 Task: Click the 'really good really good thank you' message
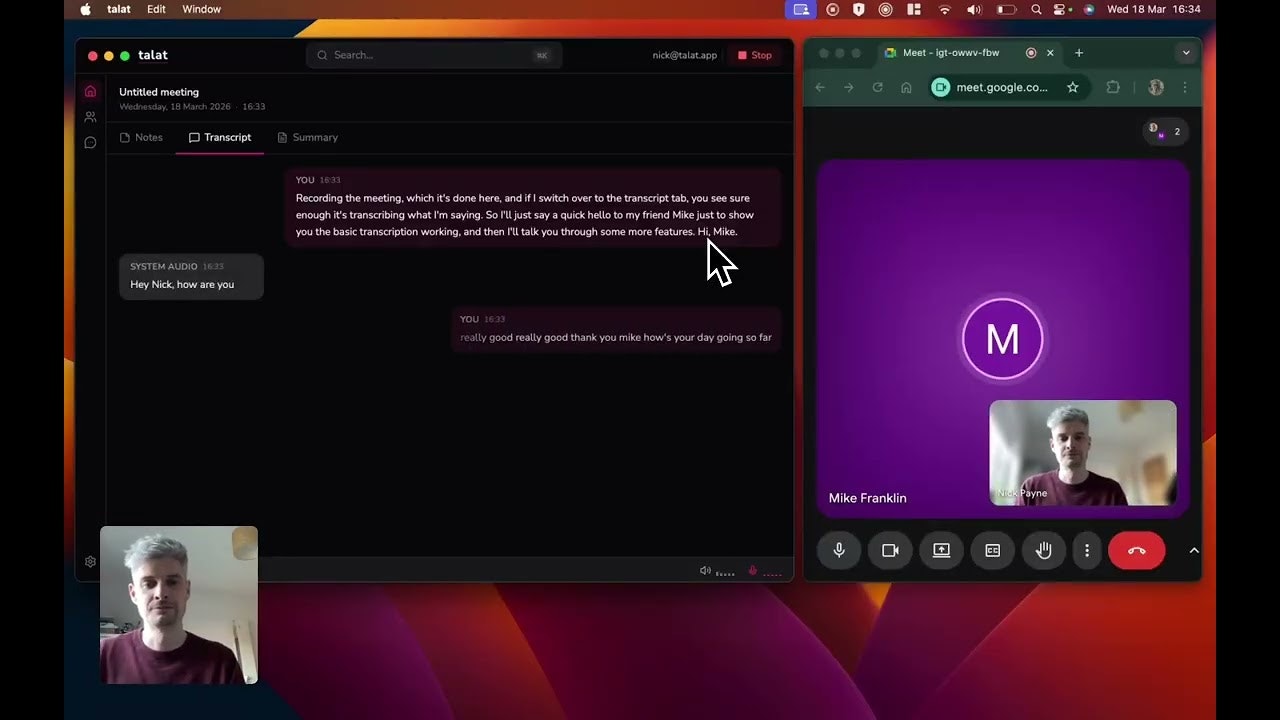(616, 329)
